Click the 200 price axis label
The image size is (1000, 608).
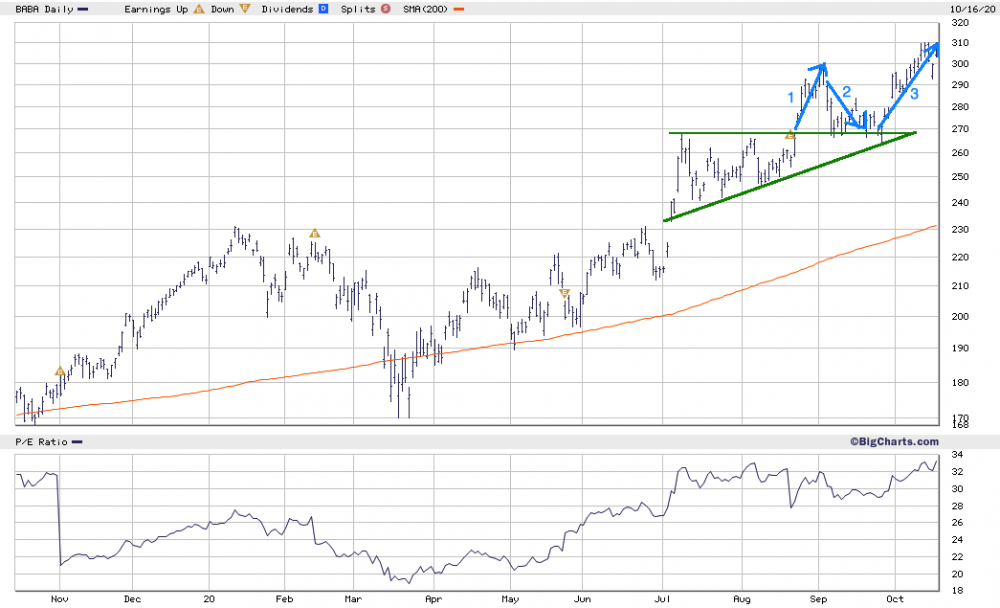pos(960,316)
